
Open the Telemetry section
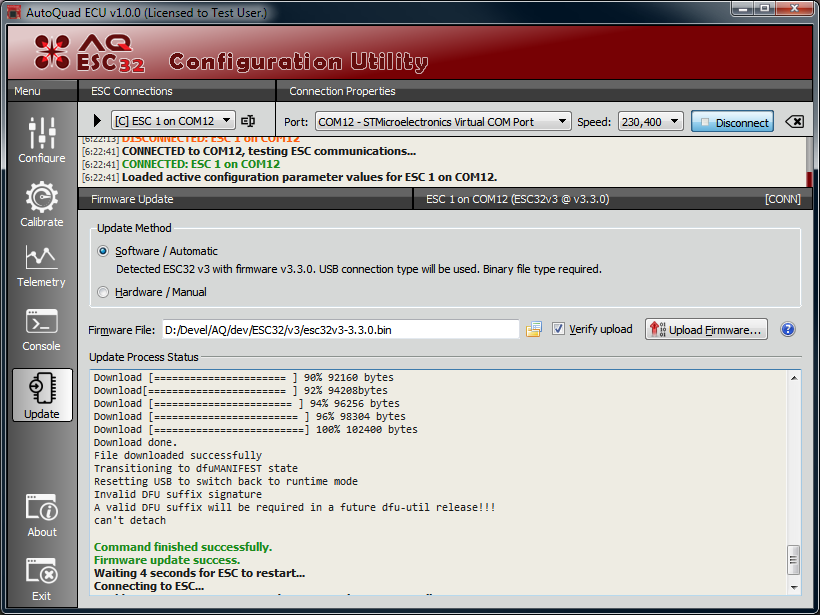41,266
